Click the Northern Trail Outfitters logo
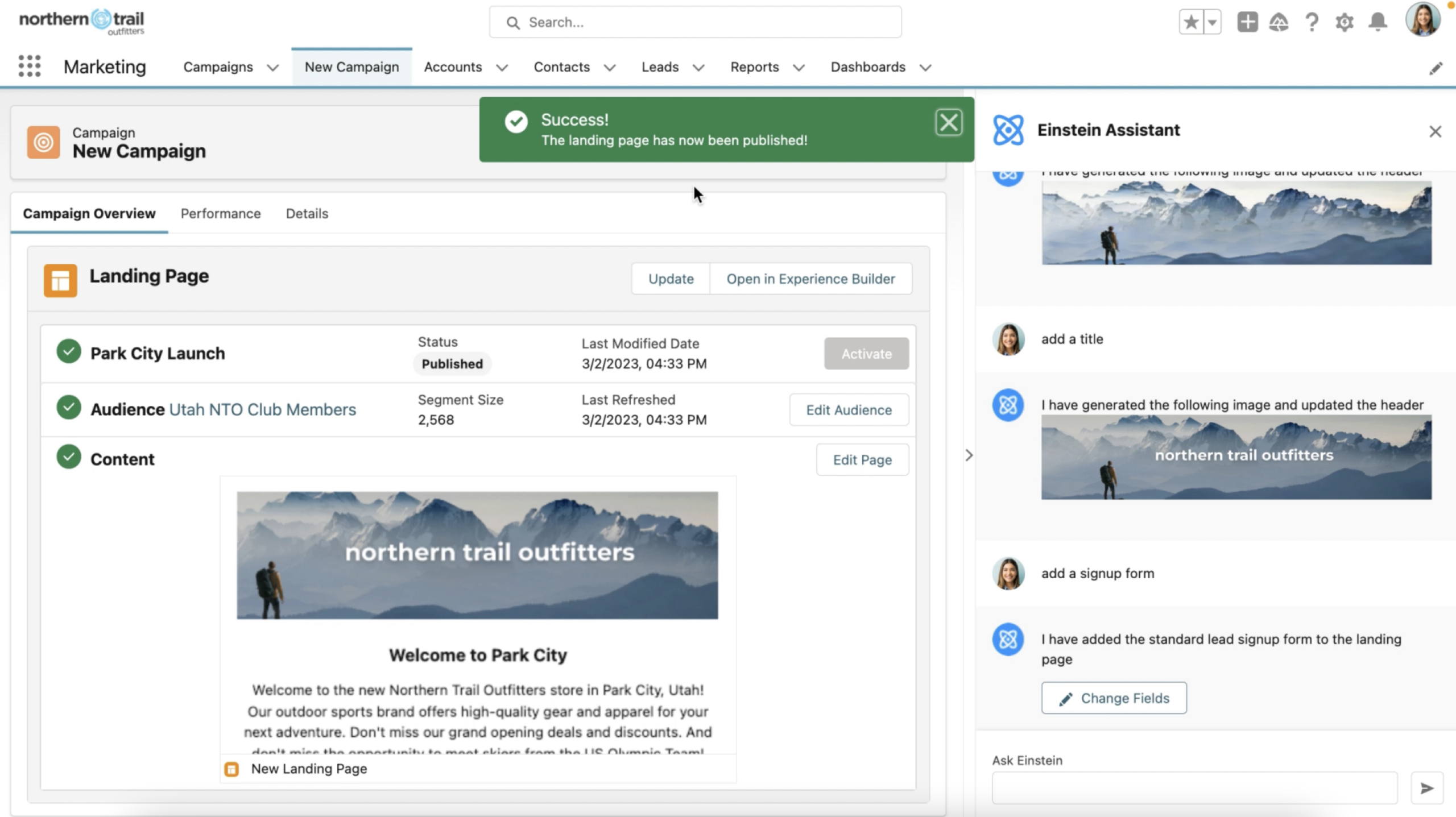This screenshot has width=1456, height=817. click(x=82, y=22)
